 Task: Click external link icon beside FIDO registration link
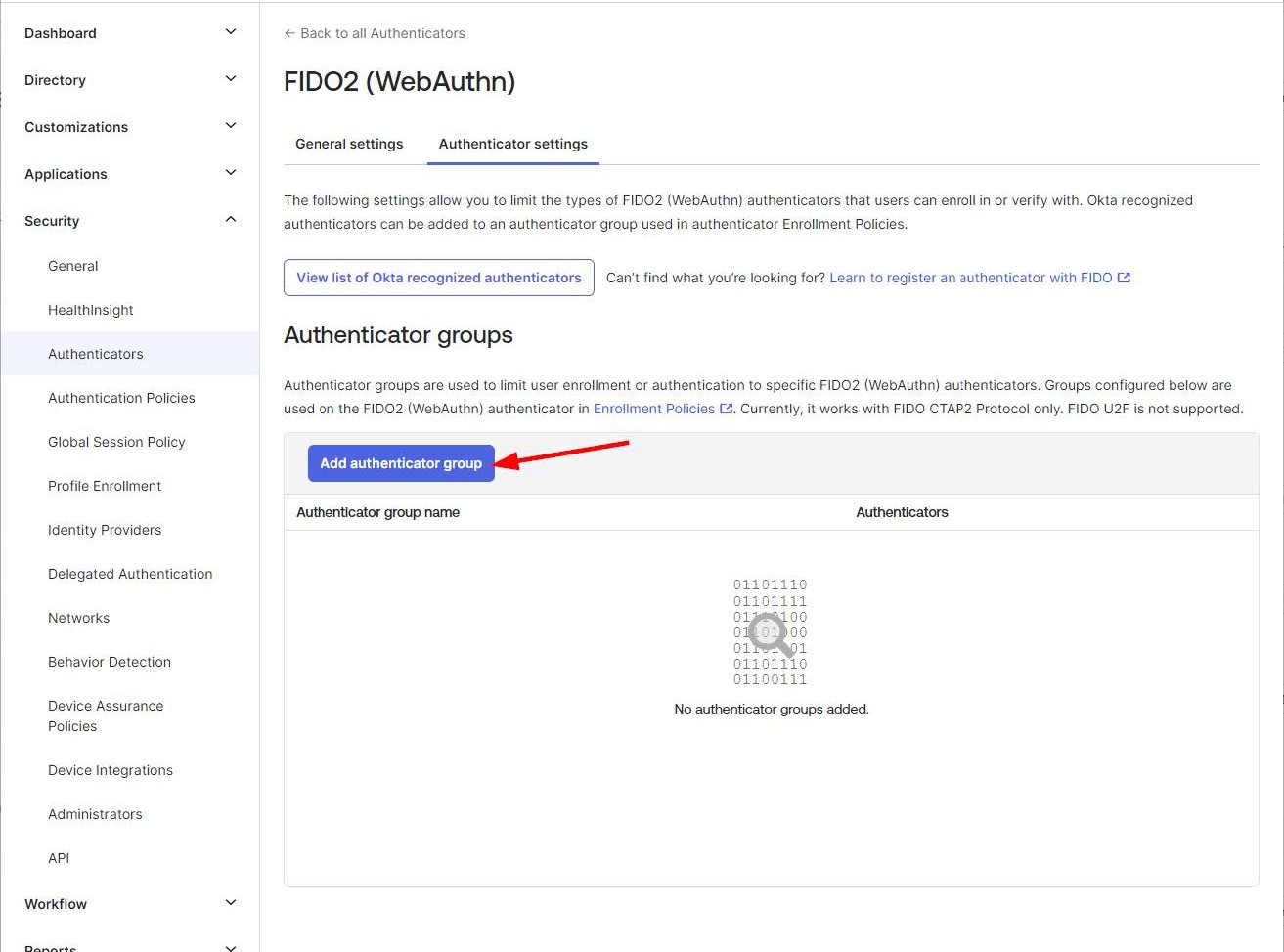point(1124,278)
